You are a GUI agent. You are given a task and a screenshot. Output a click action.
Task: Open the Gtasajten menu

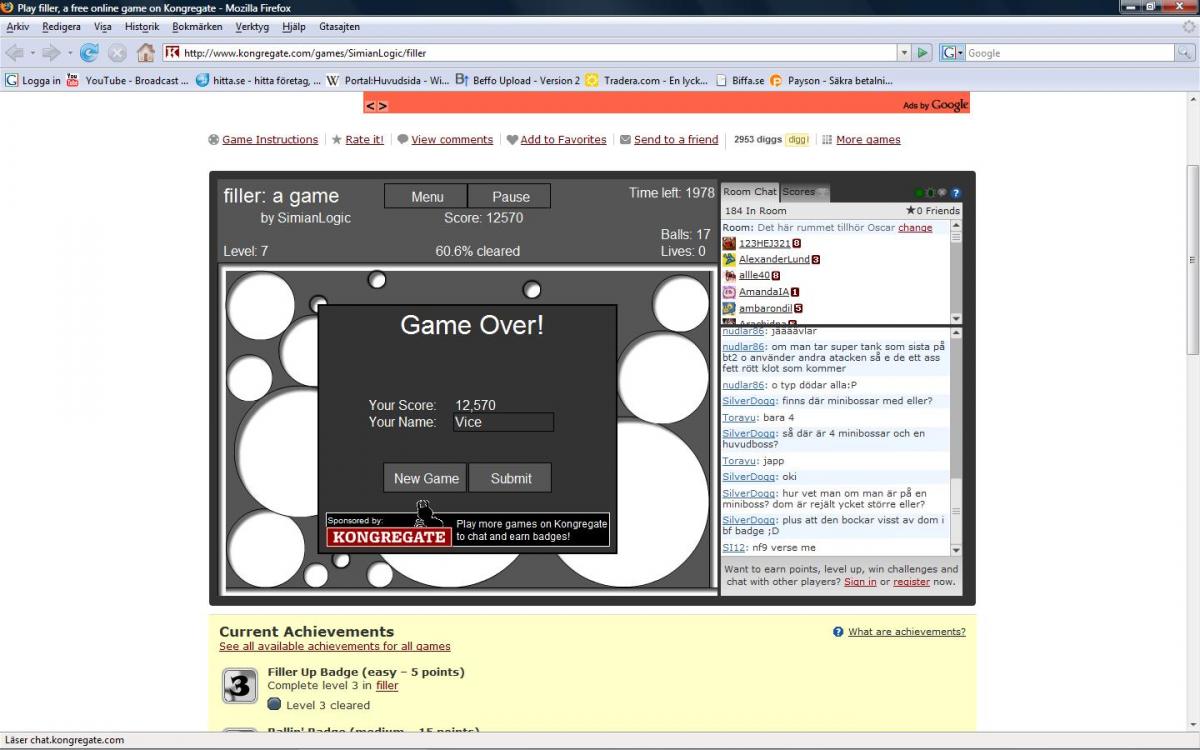[x=339, y=27]
